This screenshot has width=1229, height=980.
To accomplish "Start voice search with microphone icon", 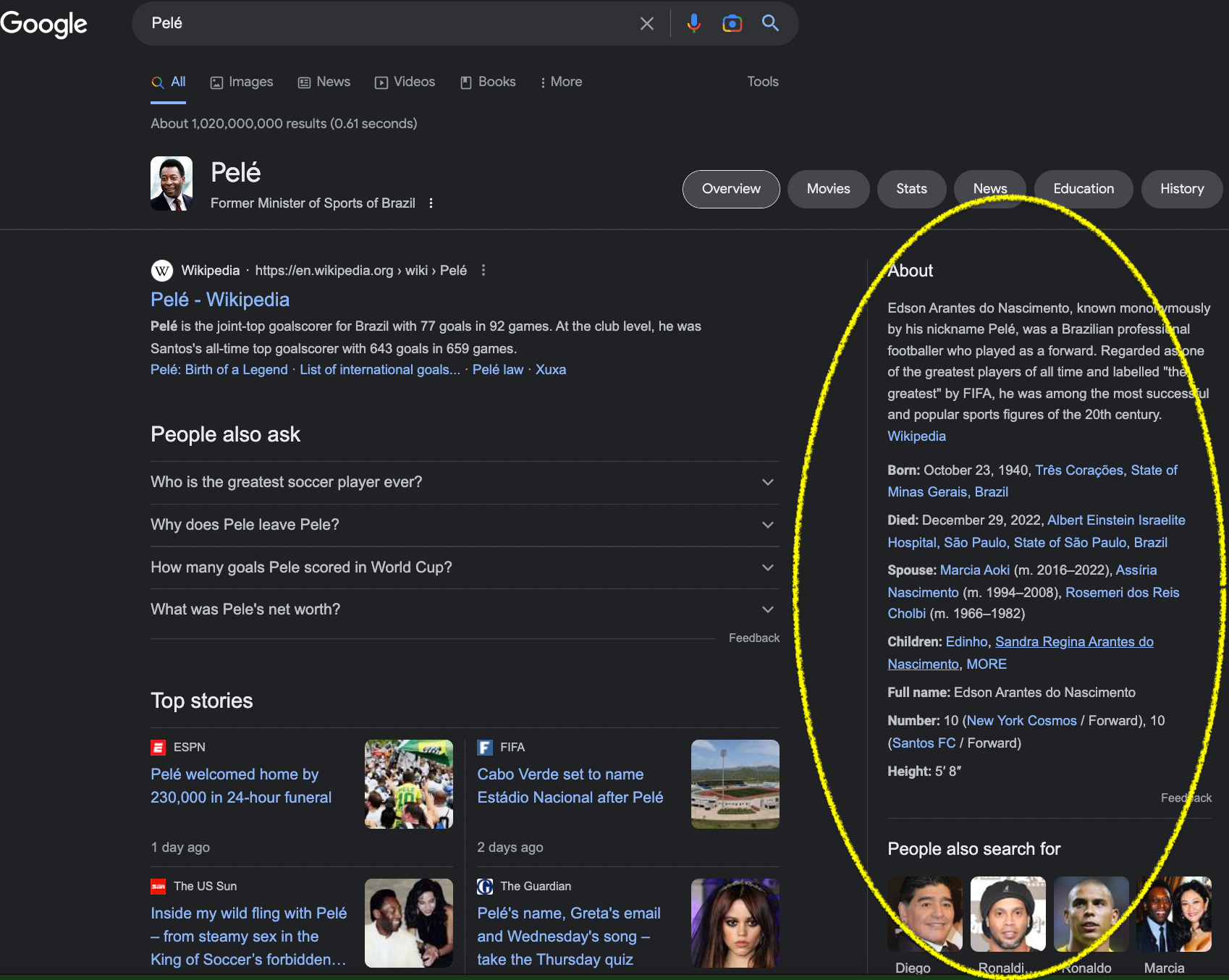I will click(693, 24).
